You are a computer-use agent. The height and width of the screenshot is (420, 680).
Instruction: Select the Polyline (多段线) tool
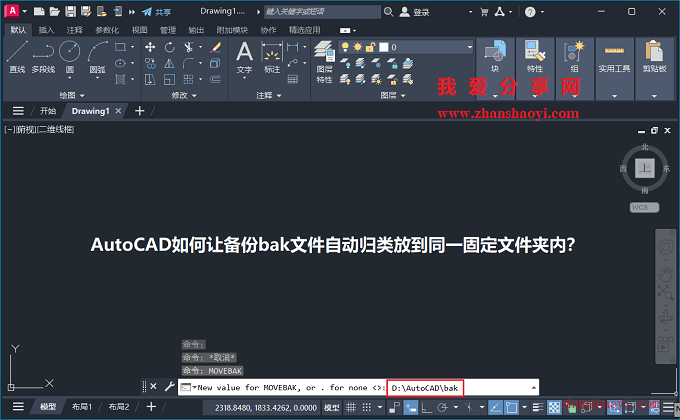click(43, 56)
